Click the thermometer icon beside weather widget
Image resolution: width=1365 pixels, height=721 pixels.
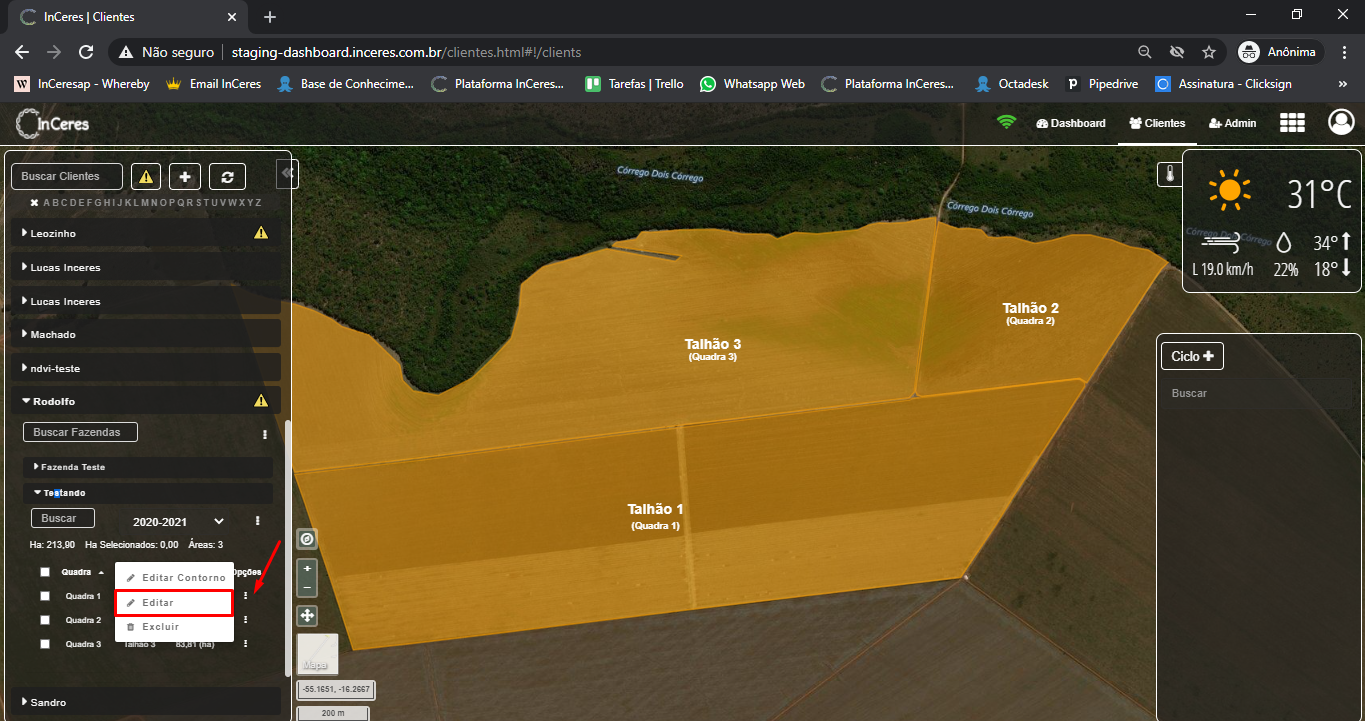1170,175
